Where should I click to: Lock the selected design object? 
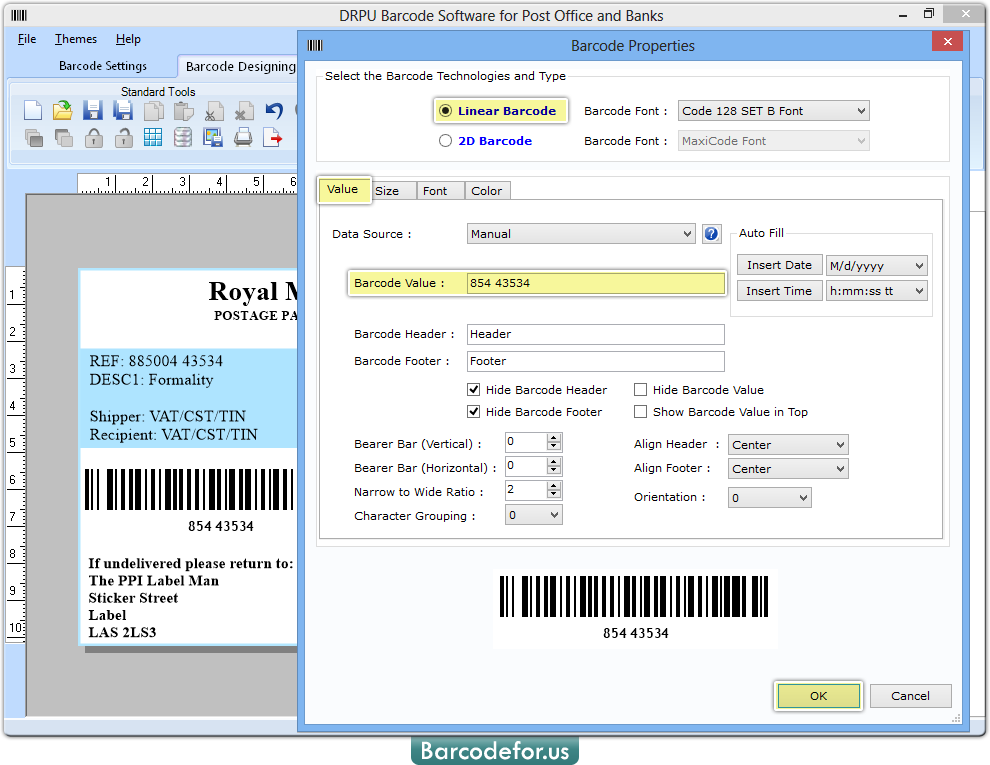[92, 140]
